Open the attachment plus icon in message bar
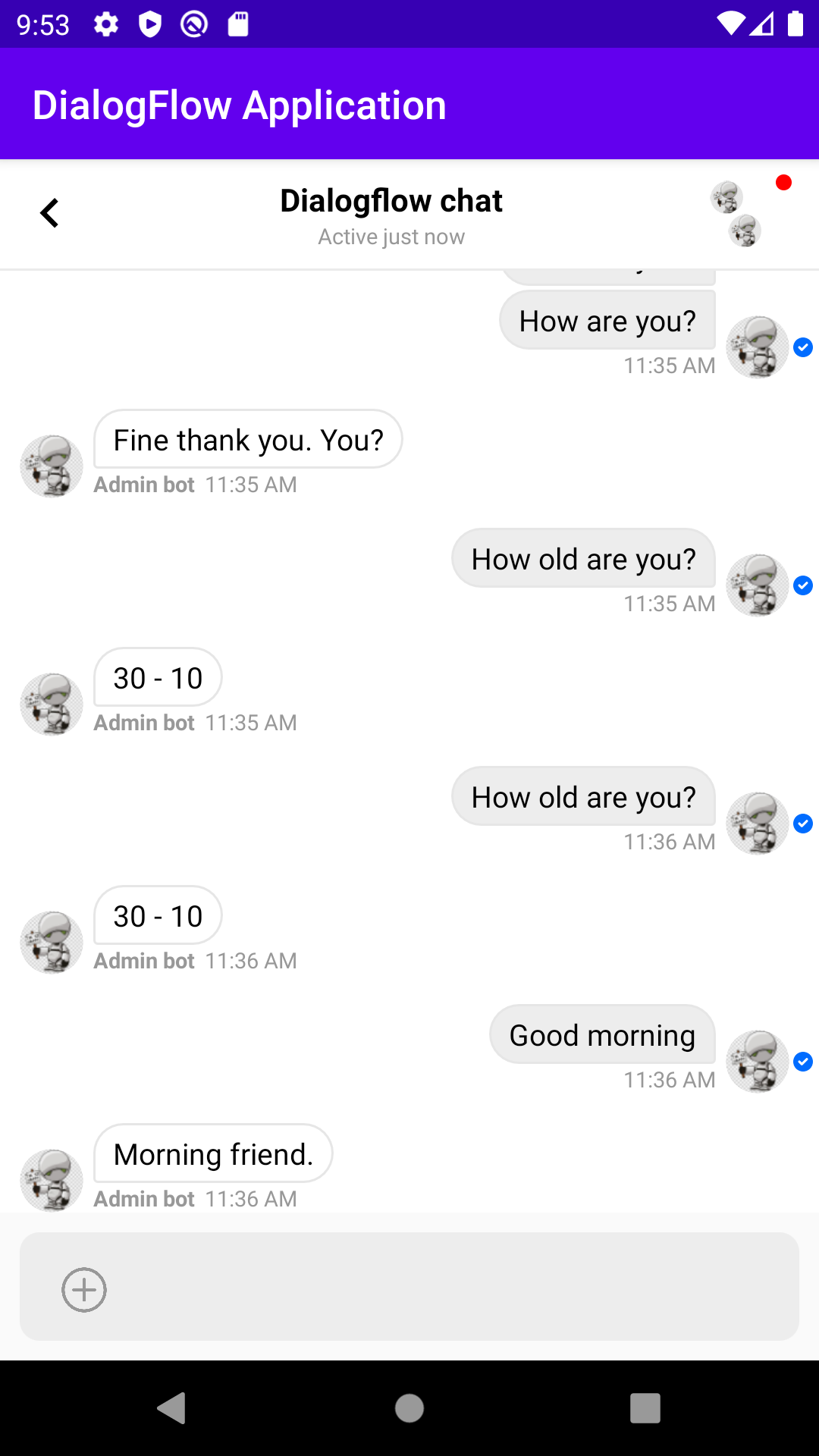Screen dimensions: 819x1456 pyautogui.click(x=83, y=1289)
